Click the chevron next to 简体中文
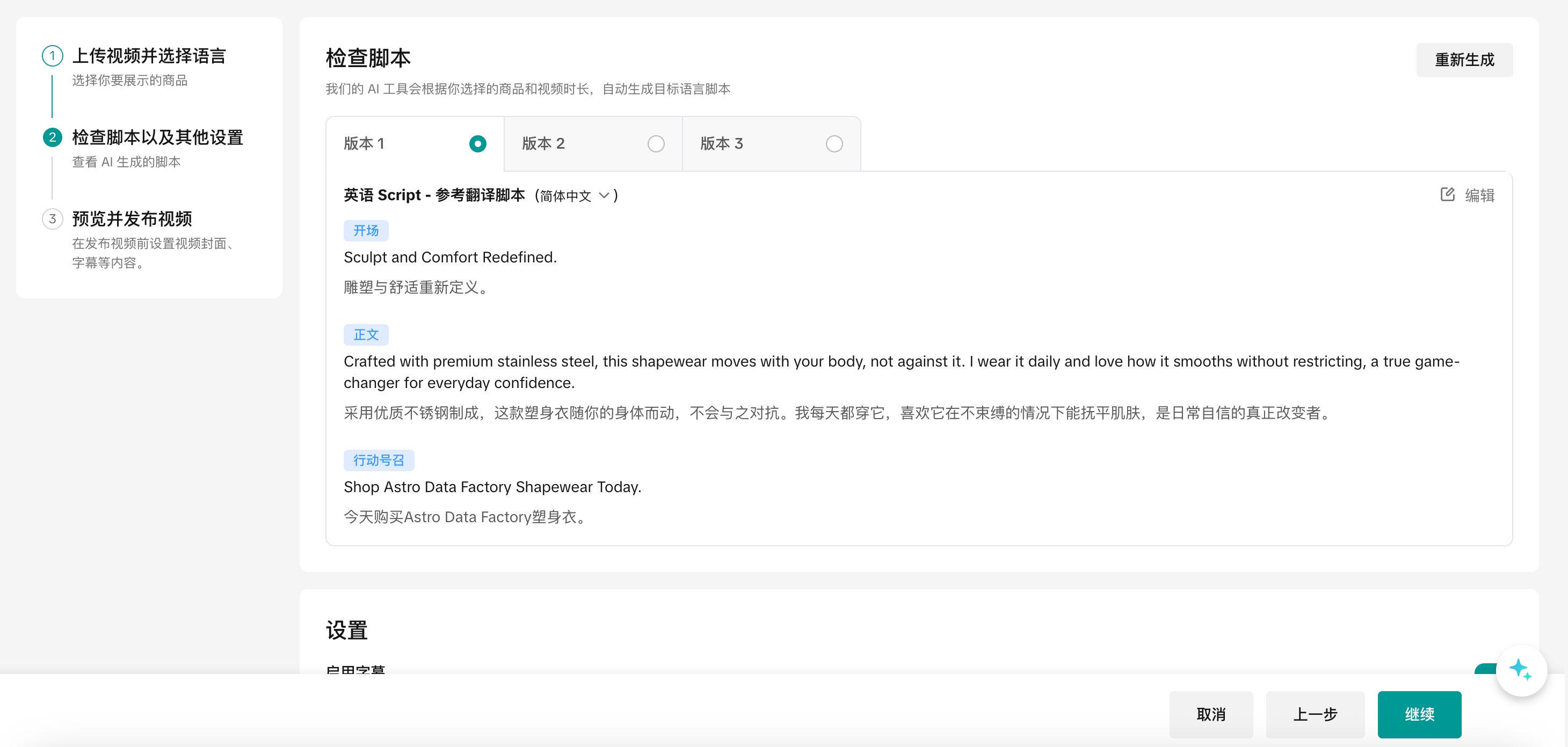Image resolution: width=1568 pixels, height=747 pixels. coord(604,196)
